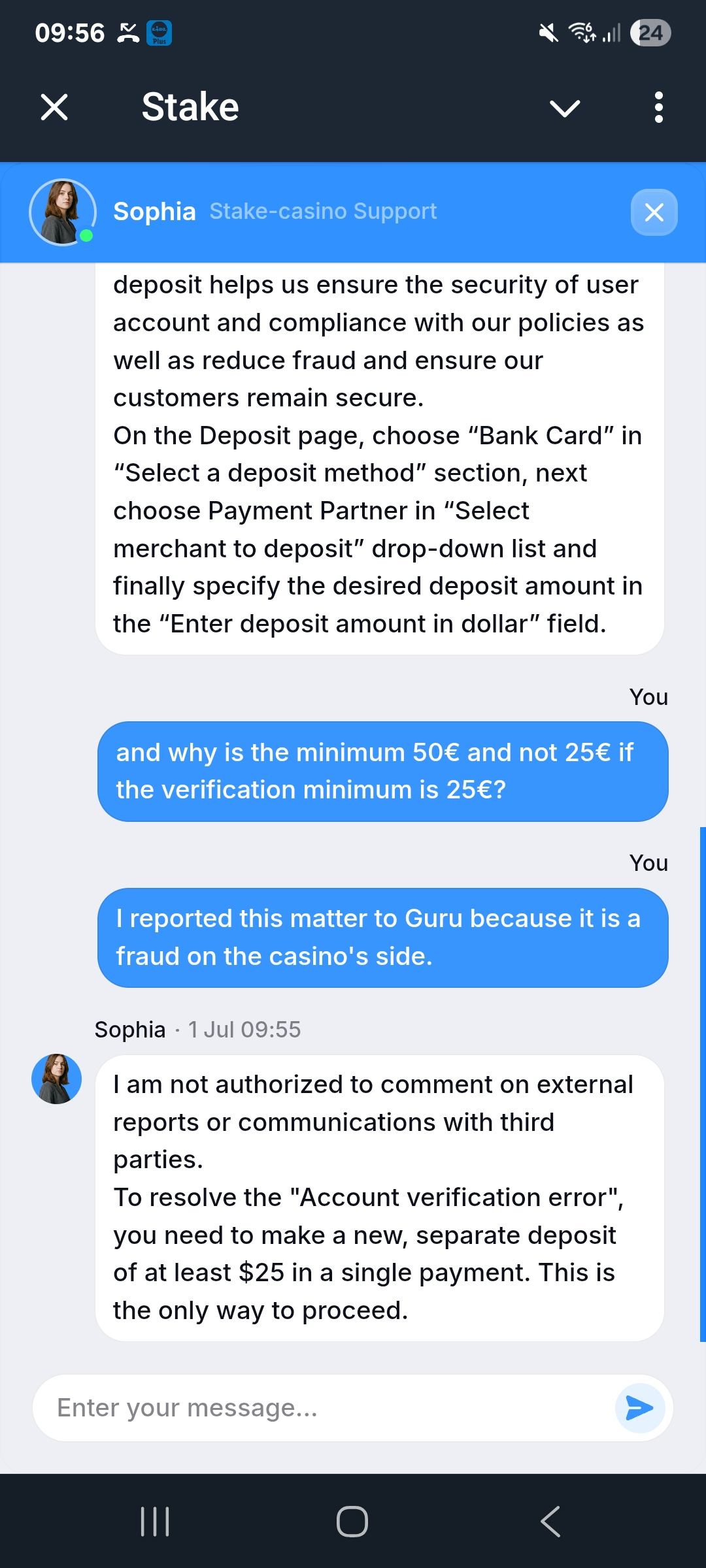The height and width of the screenshot is (1568, 706).
Task: Tap Sophia's small avatar beside her latest reply
Action: tap(57, 1079)
